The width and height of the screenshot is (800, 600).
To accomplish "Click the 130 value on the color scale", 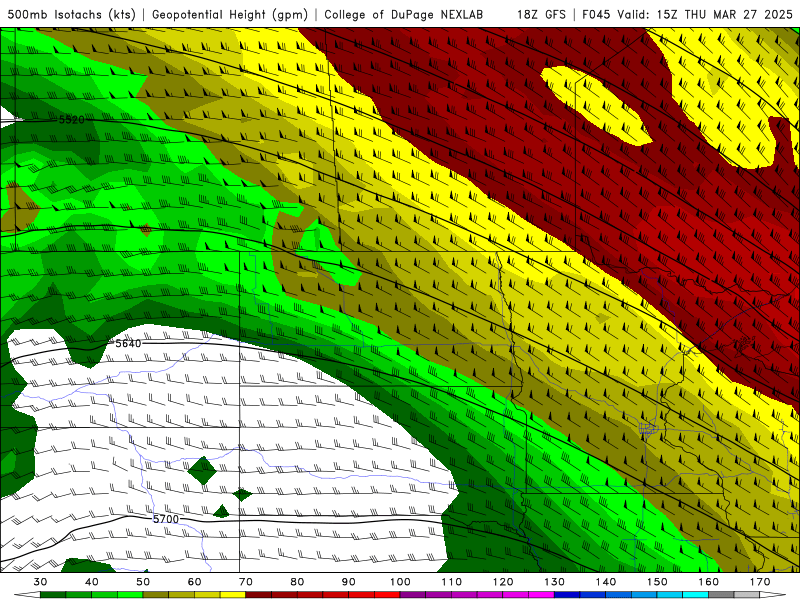I will click(555, 582).
